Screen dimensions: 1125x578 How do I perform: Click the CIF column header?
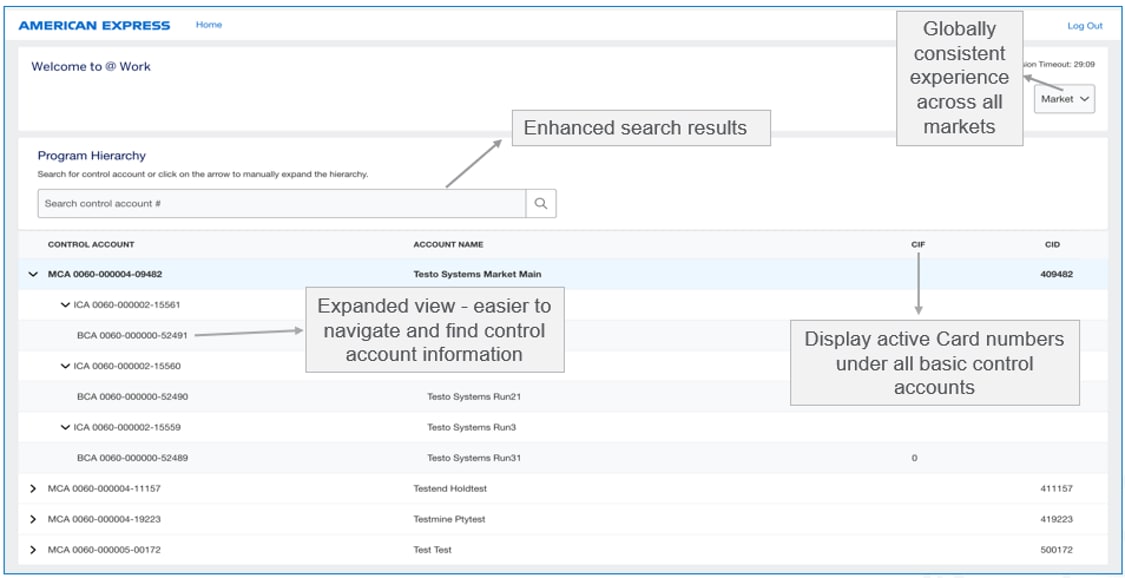(917, 245)
